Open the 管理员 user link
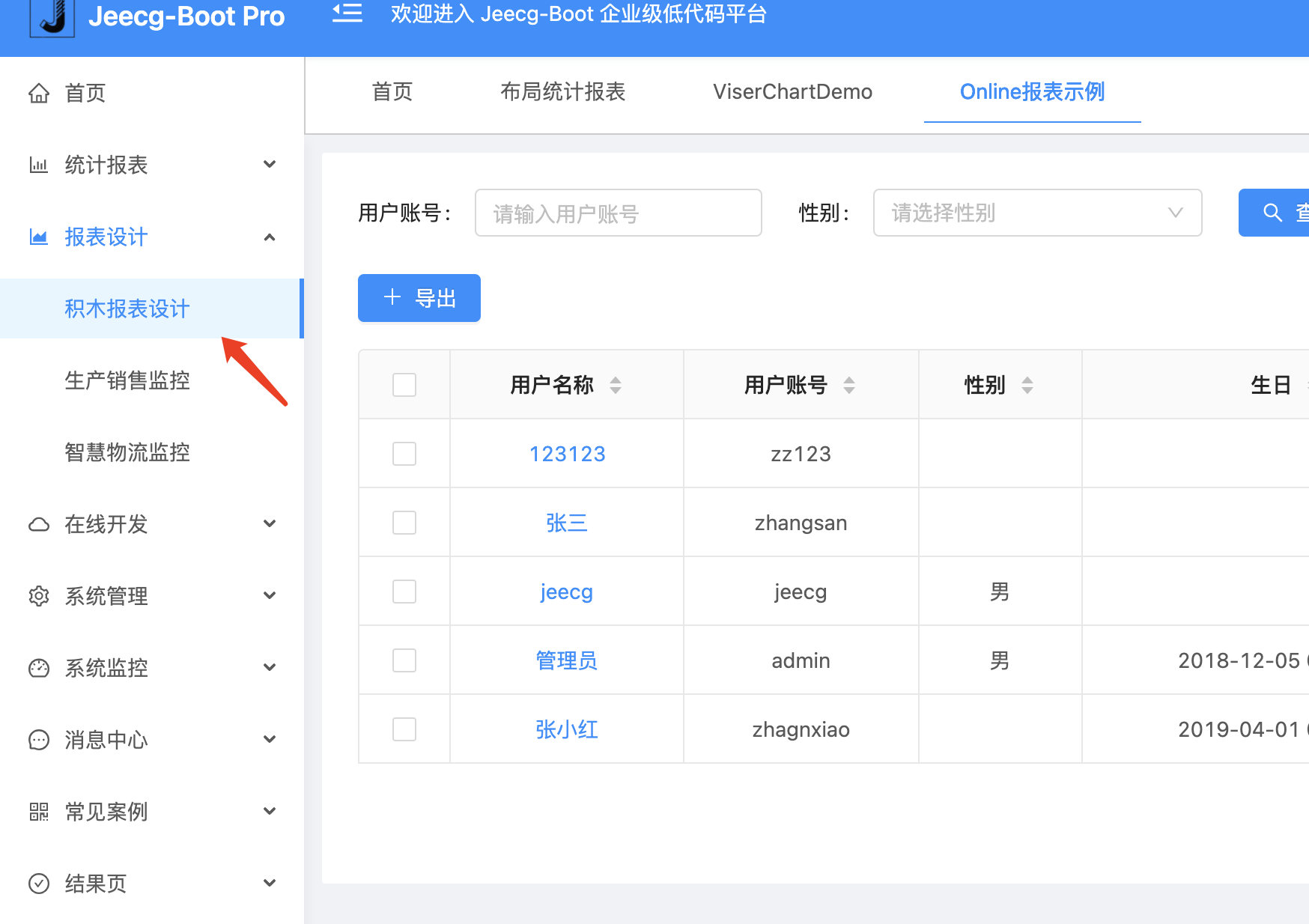This screenshot has width=1309, height=924. 567,661
